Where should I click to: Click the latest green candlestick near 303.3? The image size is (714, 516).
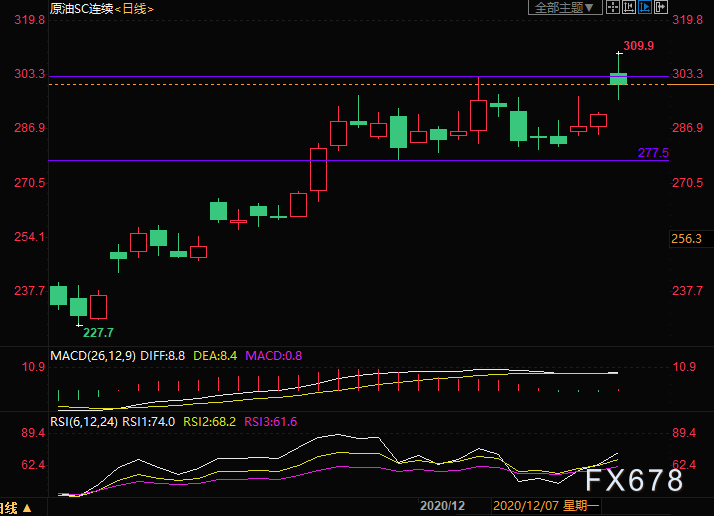[618, 79]
